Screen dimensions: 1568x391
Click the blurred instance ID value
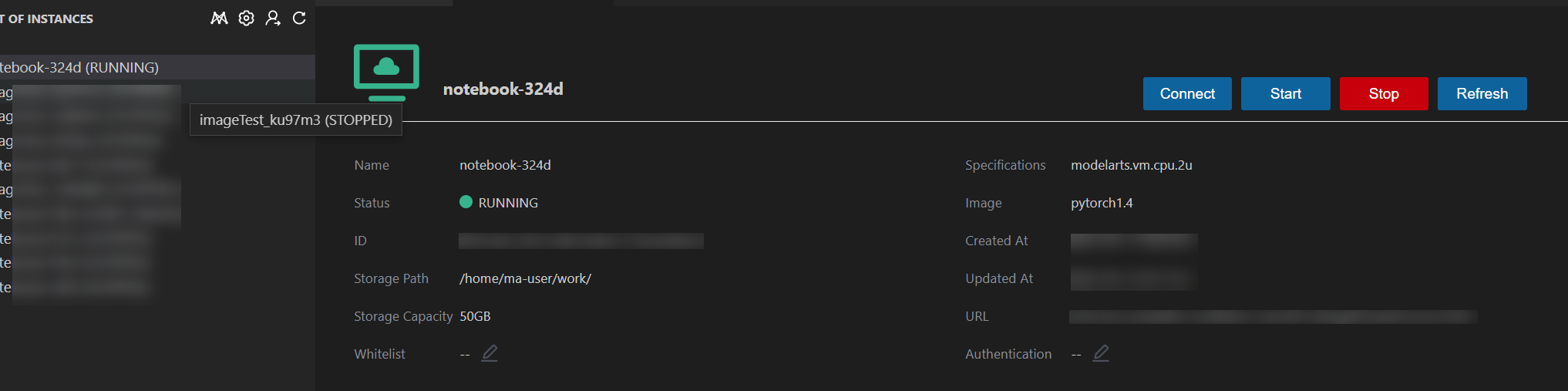click(581, 241)
